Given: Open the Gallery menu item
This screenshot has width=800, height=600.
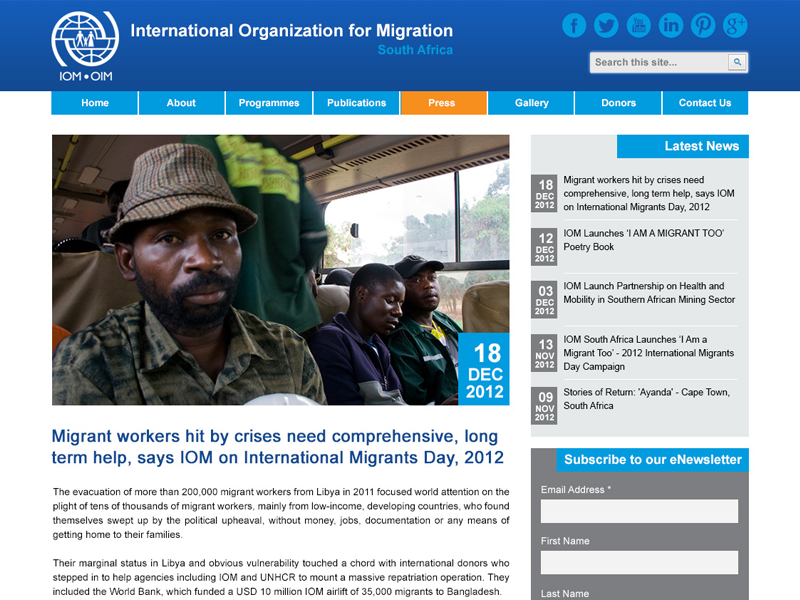Looking at the screenshot, I should click(x=531, y=103).
